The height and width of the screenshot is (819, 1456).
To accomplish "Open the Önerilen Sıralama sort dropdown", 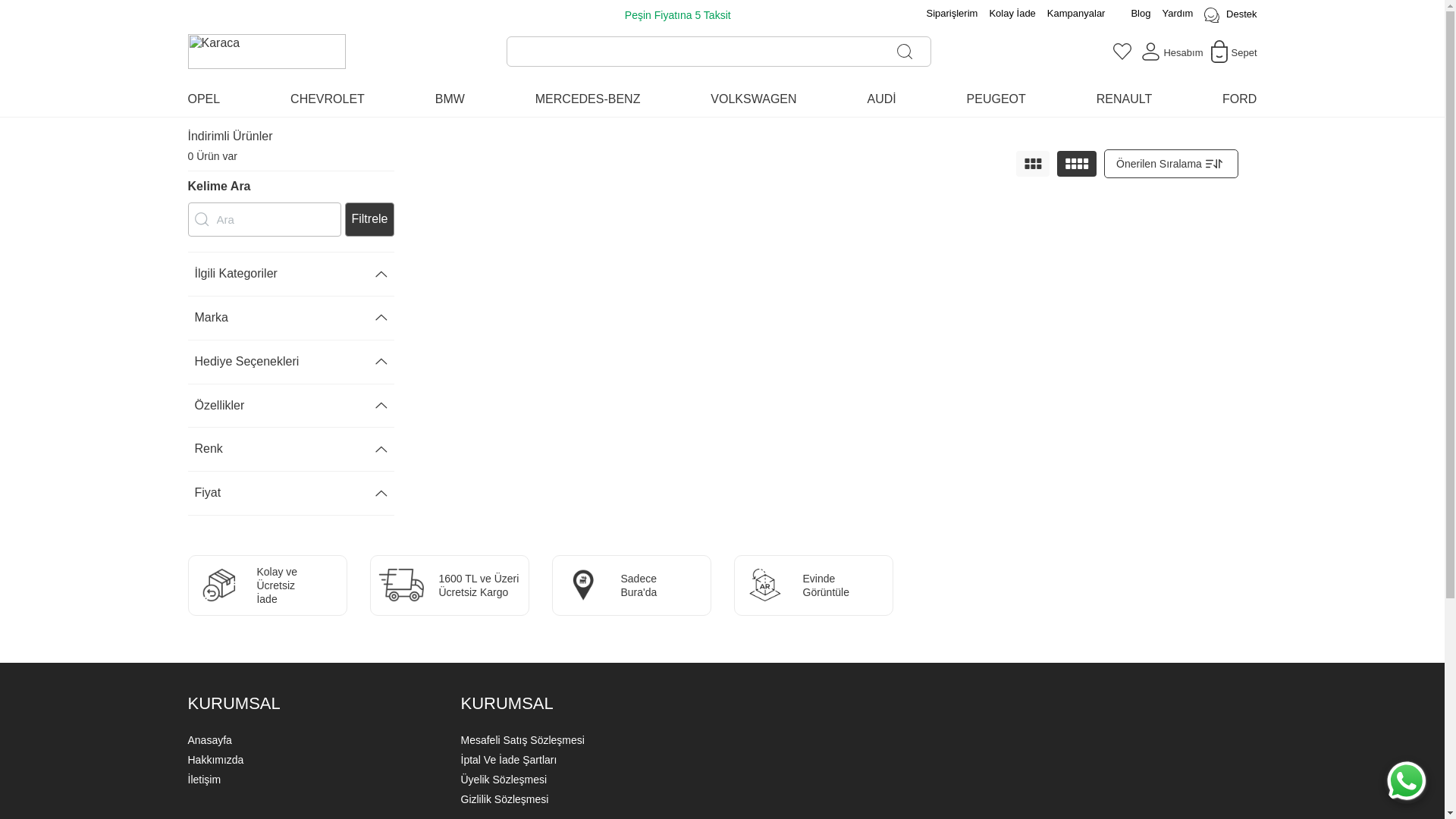I will click(x=1171, y=164).
